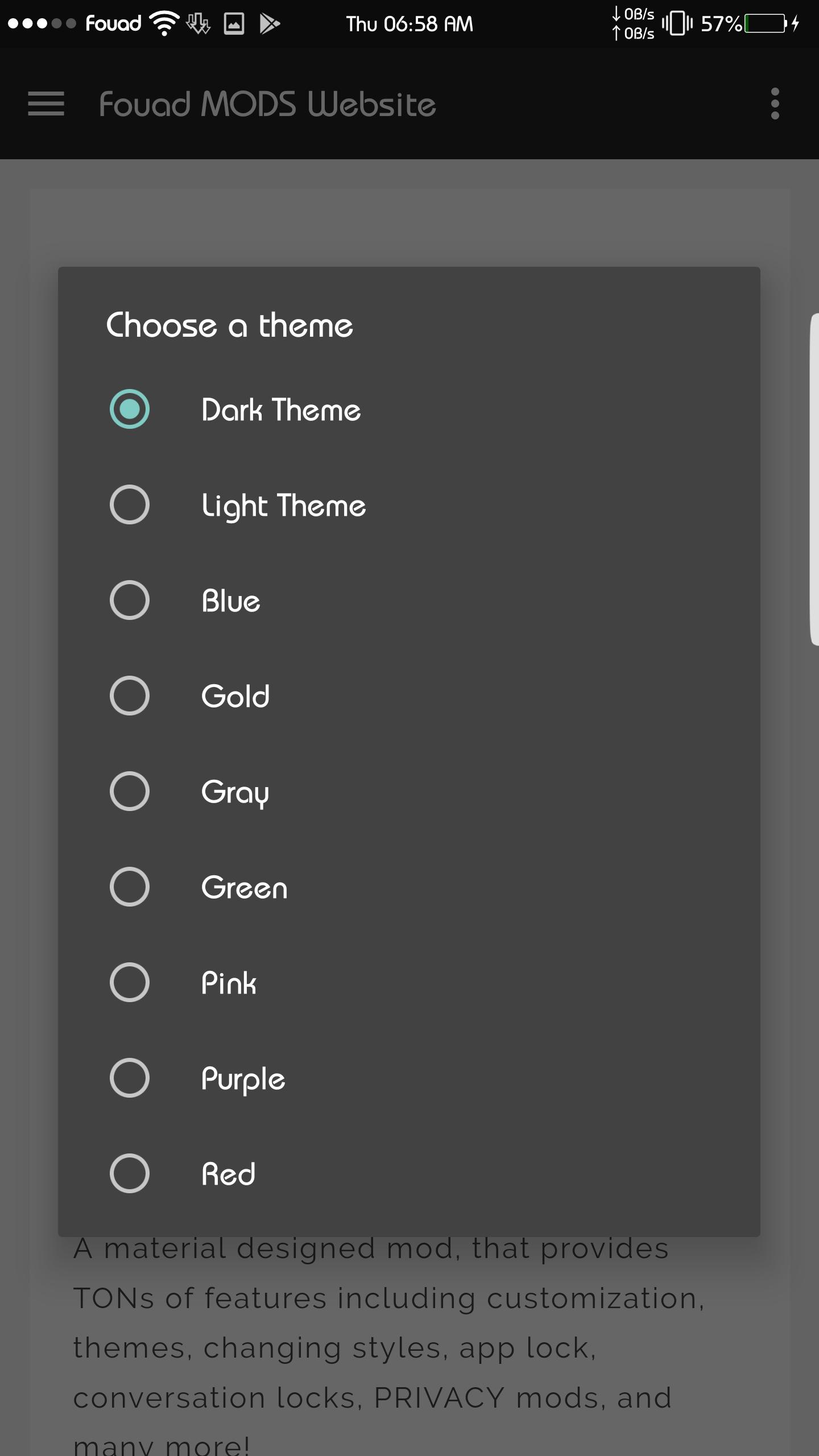Tap the download notification icon
This screenshot has width=819, height=1456.
[198, 24]
